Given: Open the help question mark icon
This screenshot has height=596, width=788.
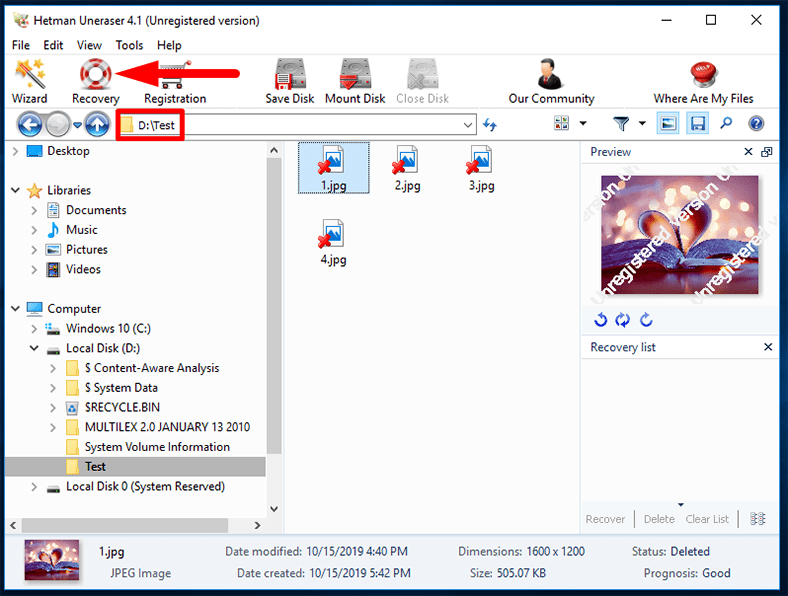Looking at the screenshot, I should coord(756,123).
